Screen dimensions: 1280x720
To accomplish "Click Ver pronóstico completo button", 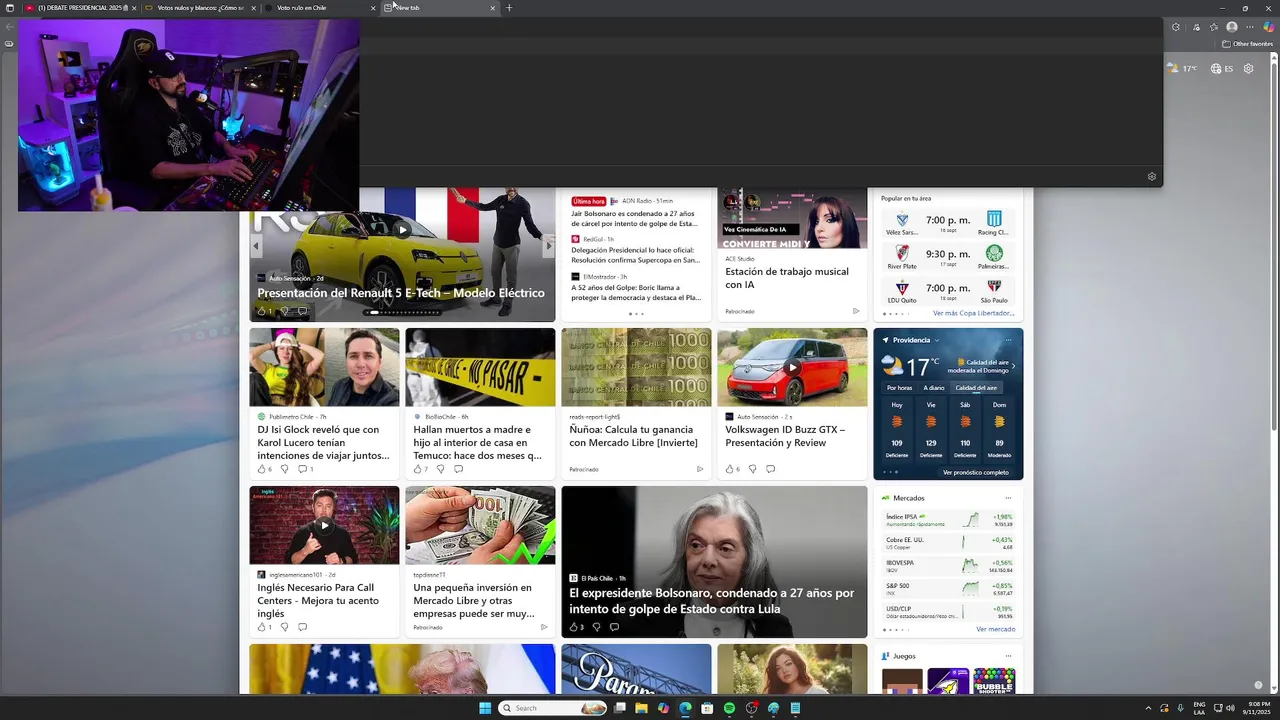I will point(975,472).
